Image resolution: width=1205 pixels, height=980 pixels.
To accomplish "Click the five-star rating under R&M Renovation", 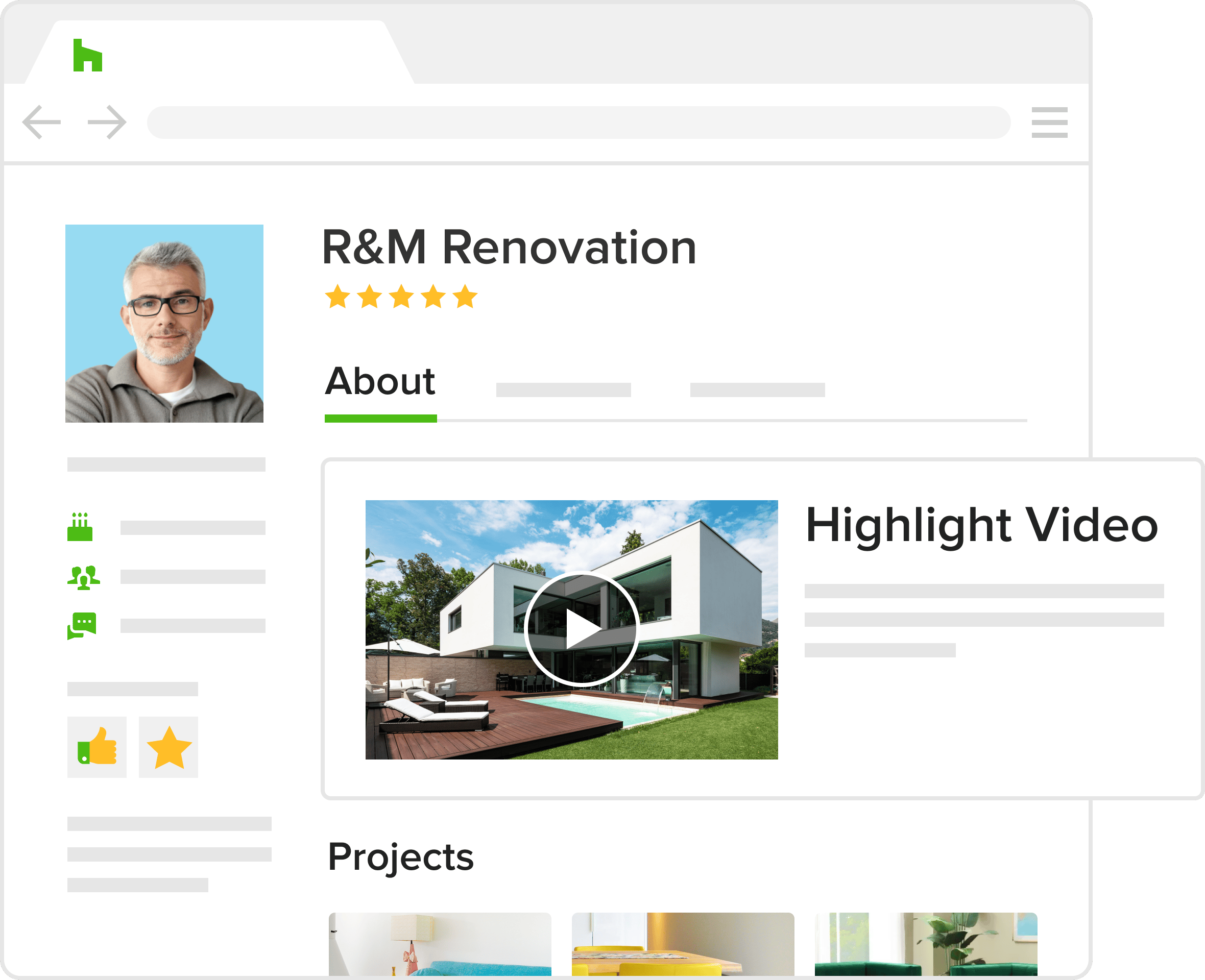I will (x=401, y=297).
